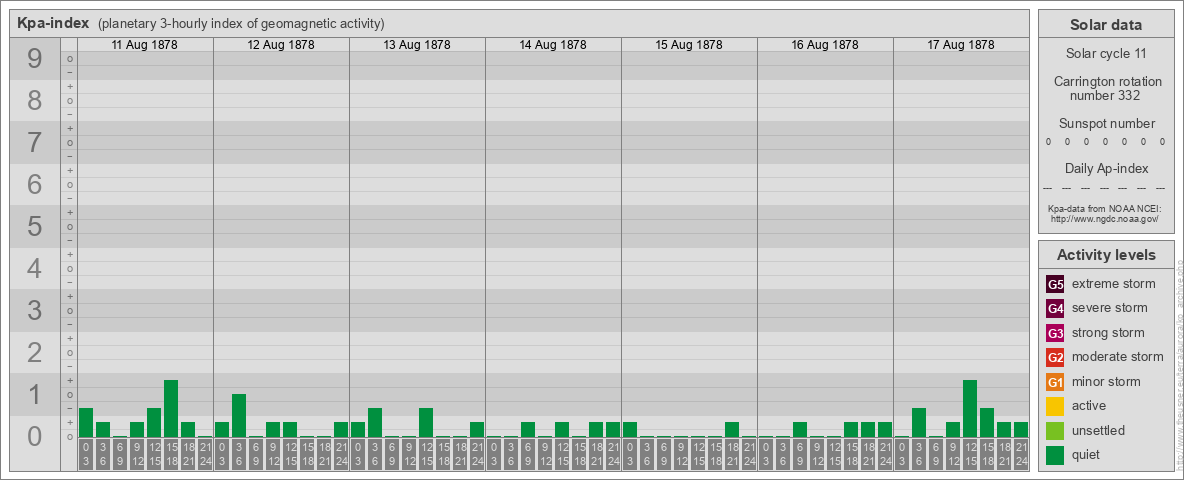The width and height of the screenshot is (1184, 480).
Task: Select the 17 Aug 1878 date header
Action: coord(960,45)
